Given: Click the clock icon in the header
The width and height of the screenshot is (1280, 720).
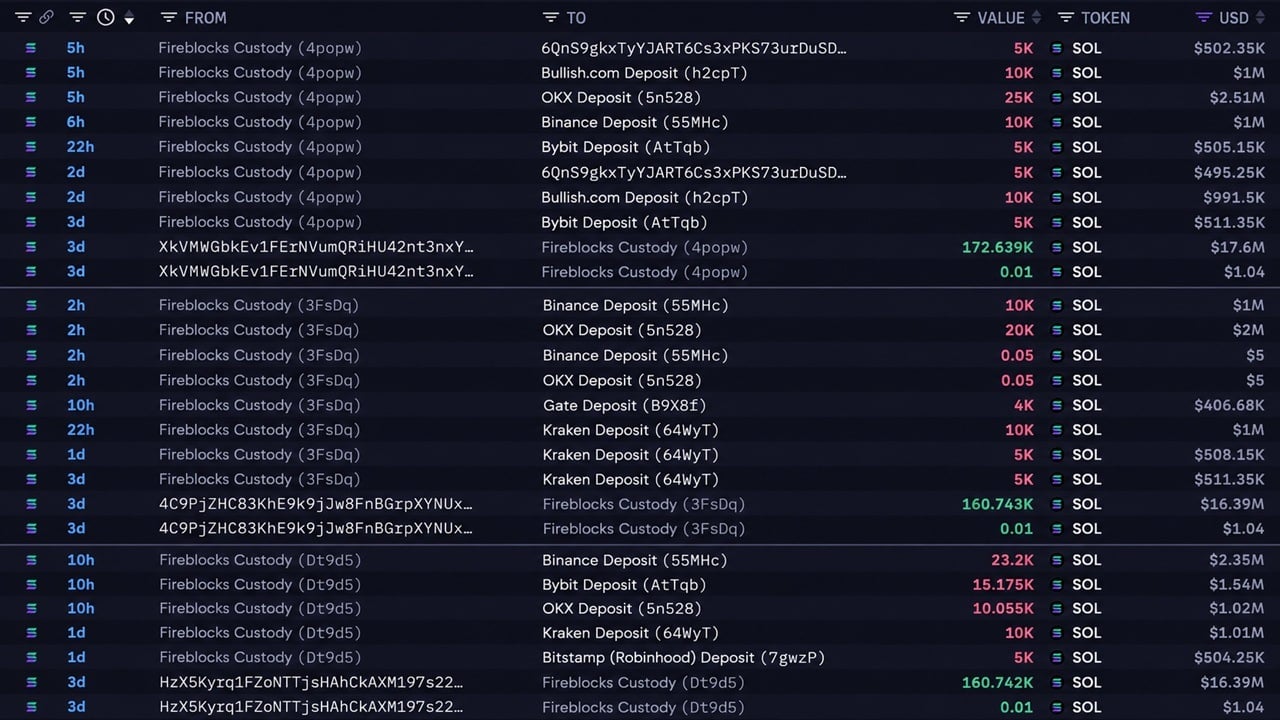Looking at the screenshot, I should coord(105,17).
